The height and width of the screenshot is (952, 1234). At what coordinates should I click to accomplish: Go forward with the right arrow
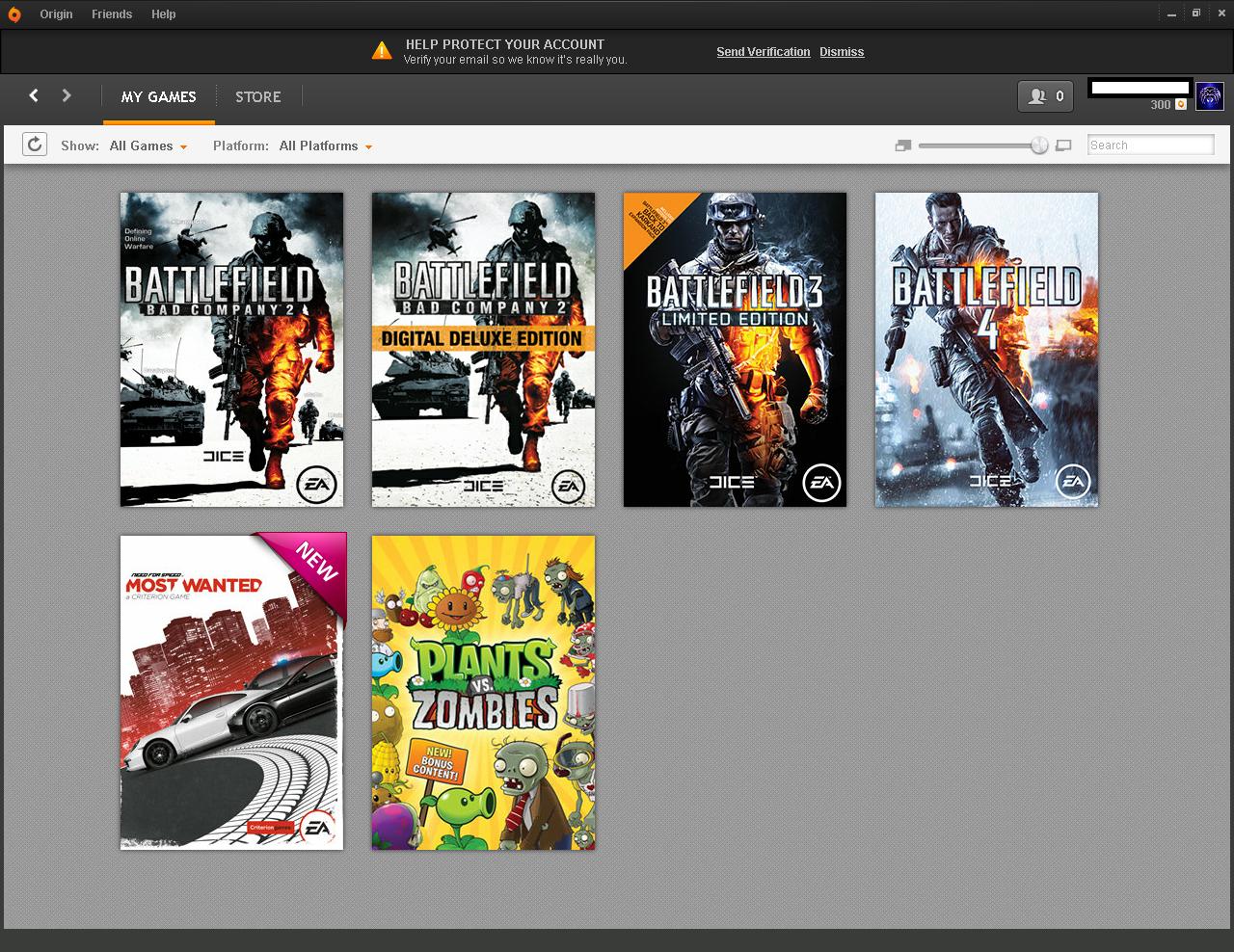pyautogui.click(x=67, y=95)
